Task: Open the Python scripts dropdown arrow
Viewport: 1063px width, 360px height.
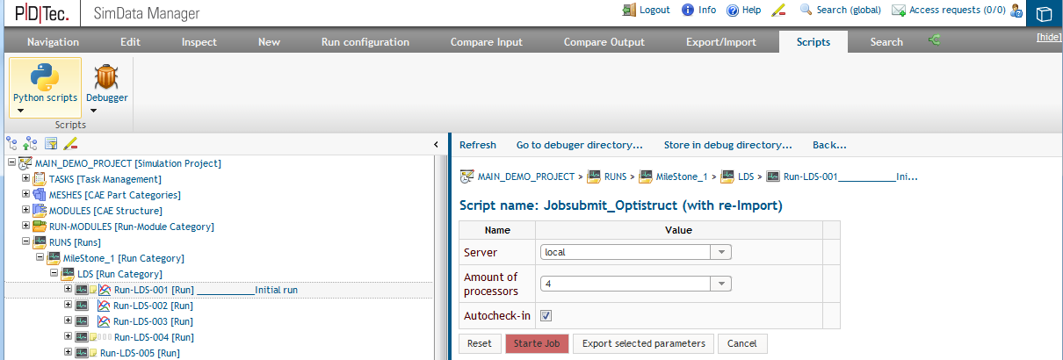Action: 20,111
